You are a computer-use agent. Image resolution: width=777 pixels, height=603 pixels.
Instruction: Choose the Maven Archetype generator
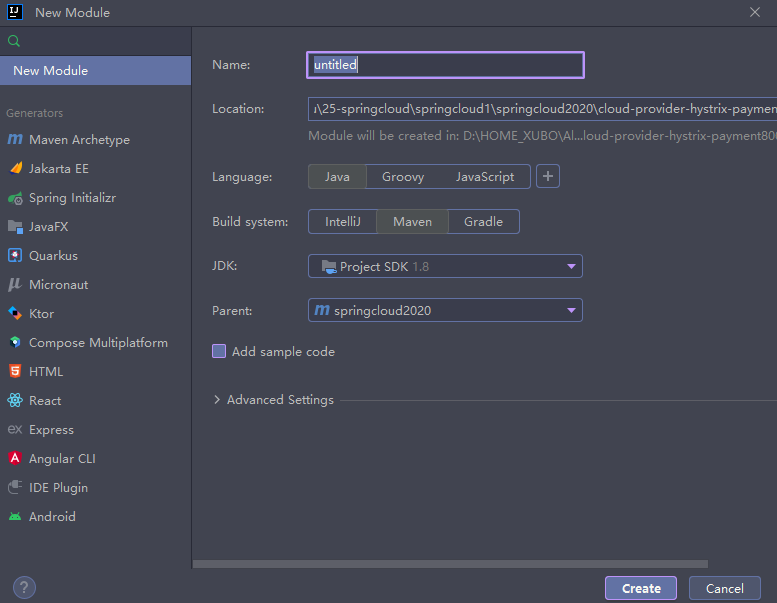tap(95, 140)
